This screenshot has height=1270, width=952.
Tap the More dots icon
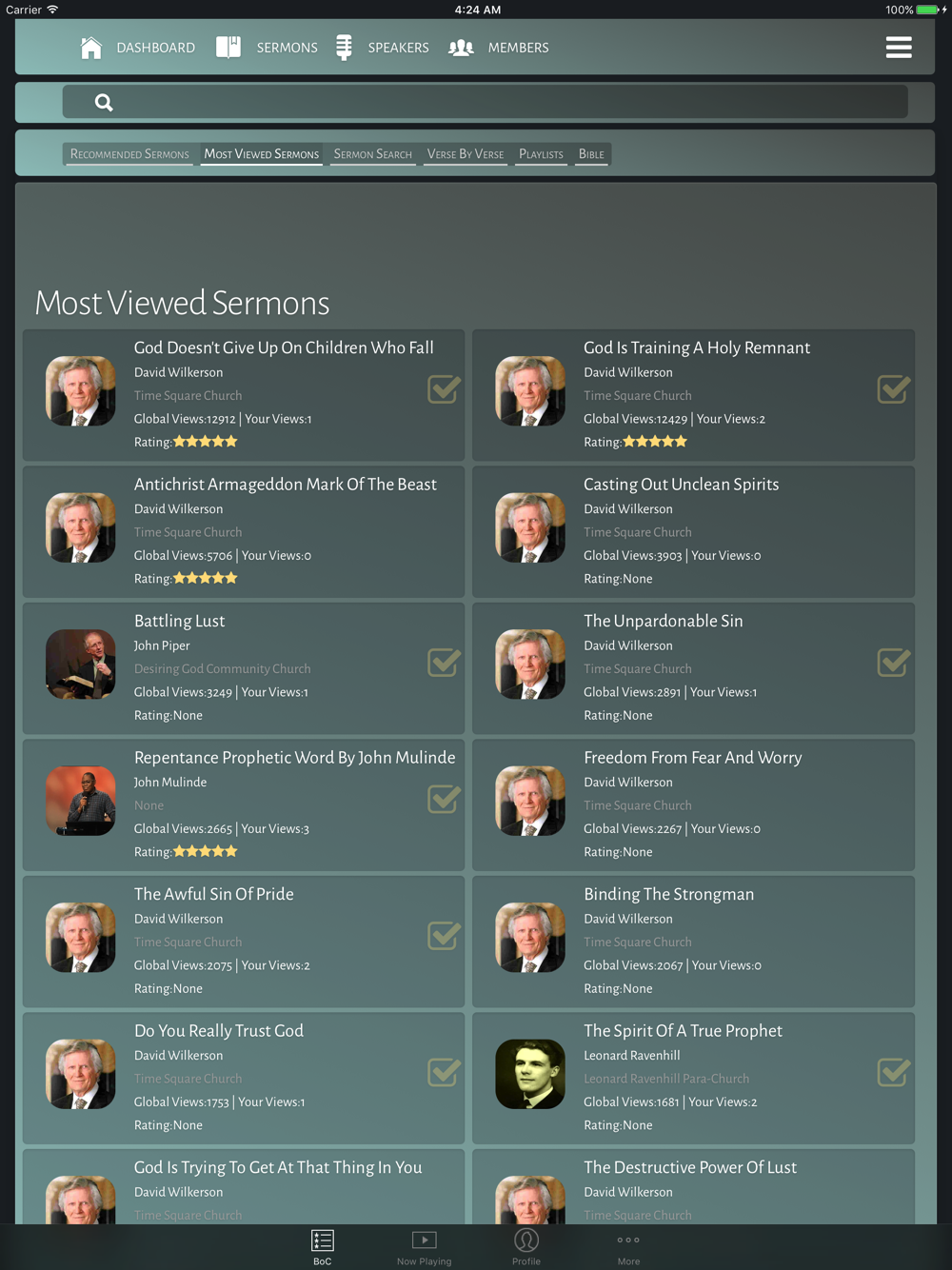tap(628, 1240)
